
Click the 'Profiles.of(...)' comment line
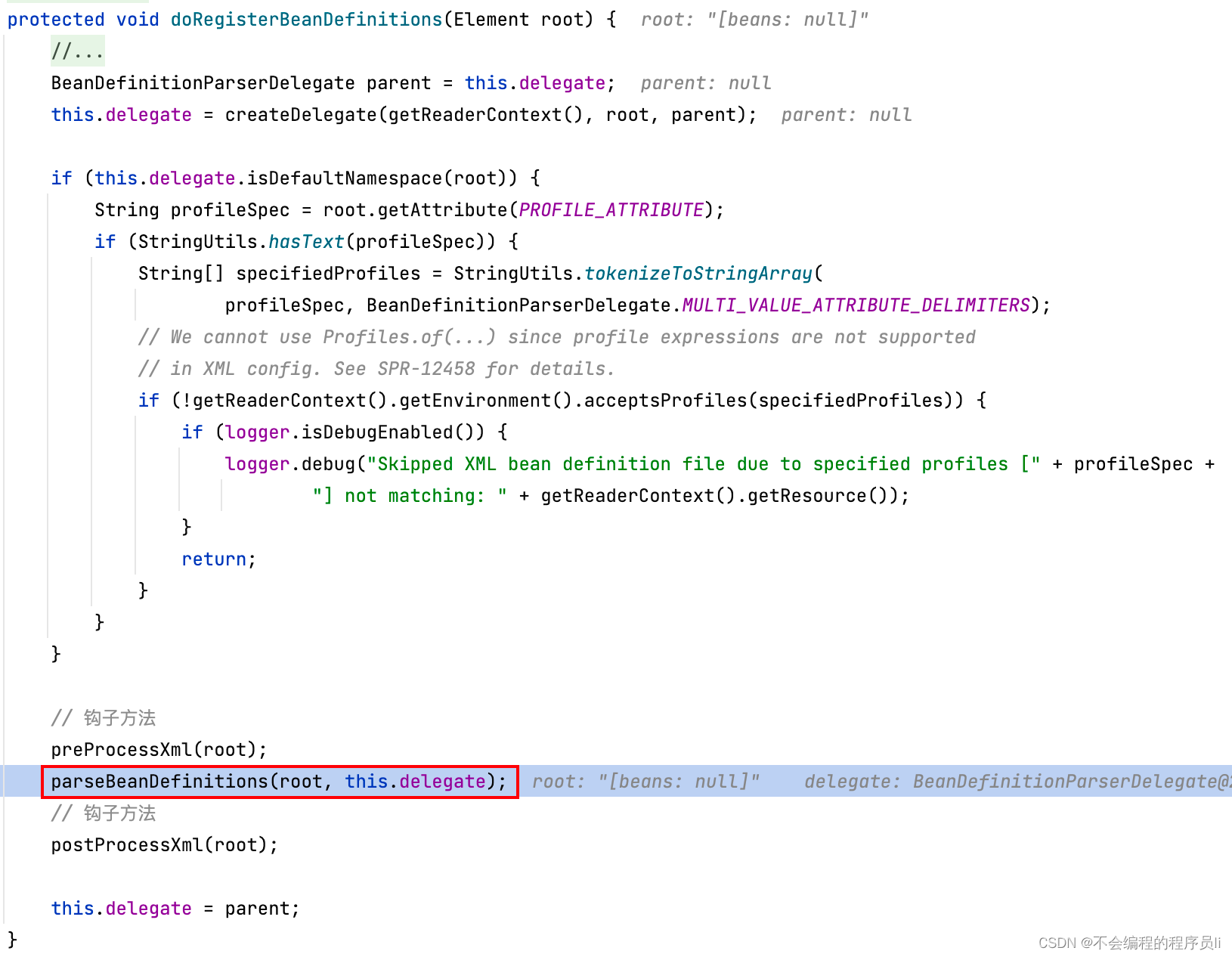click(557, 337)
